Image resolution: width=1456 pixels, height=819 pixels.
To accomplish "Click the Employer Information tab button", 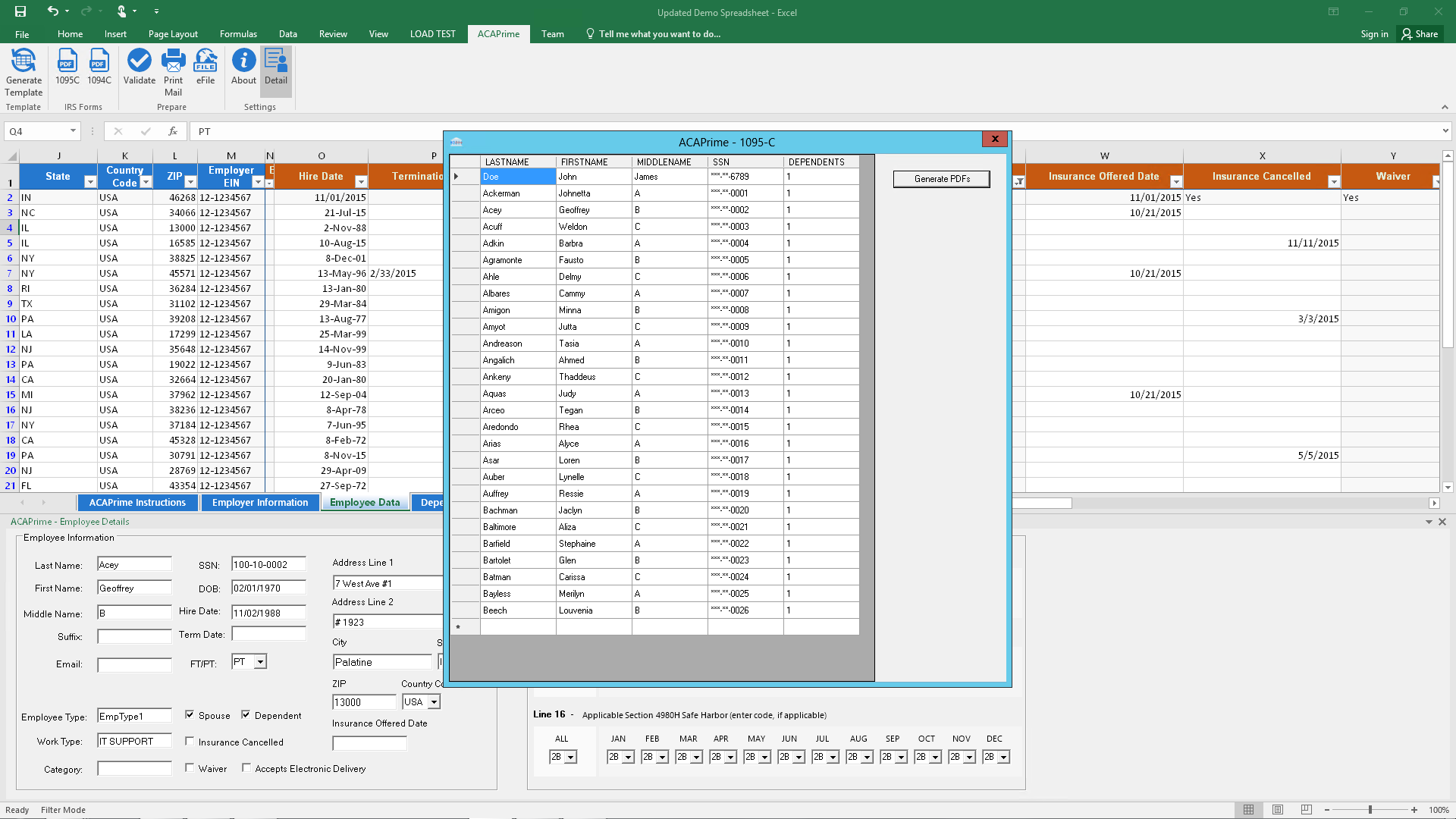I will click(x=259, y=502).
